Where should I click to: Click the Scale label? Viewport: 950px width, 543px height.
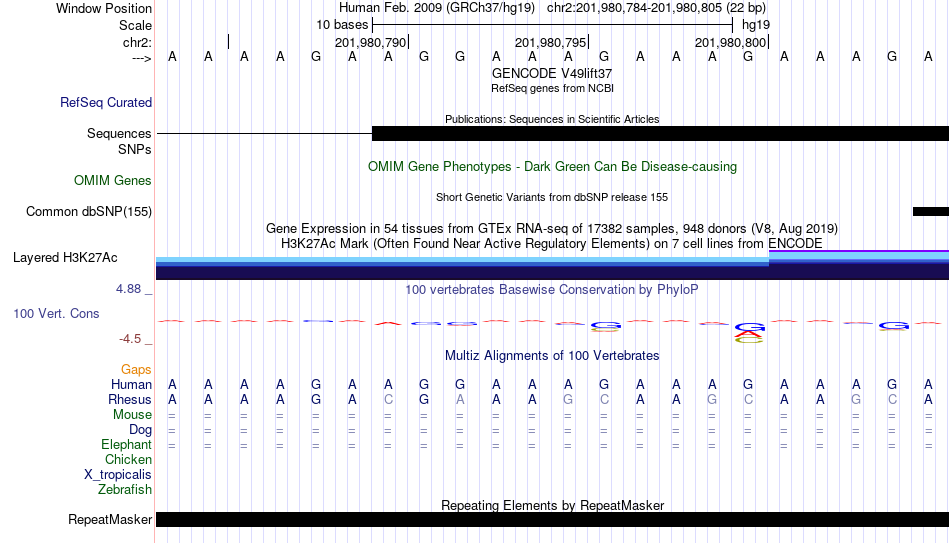(135, 25)
